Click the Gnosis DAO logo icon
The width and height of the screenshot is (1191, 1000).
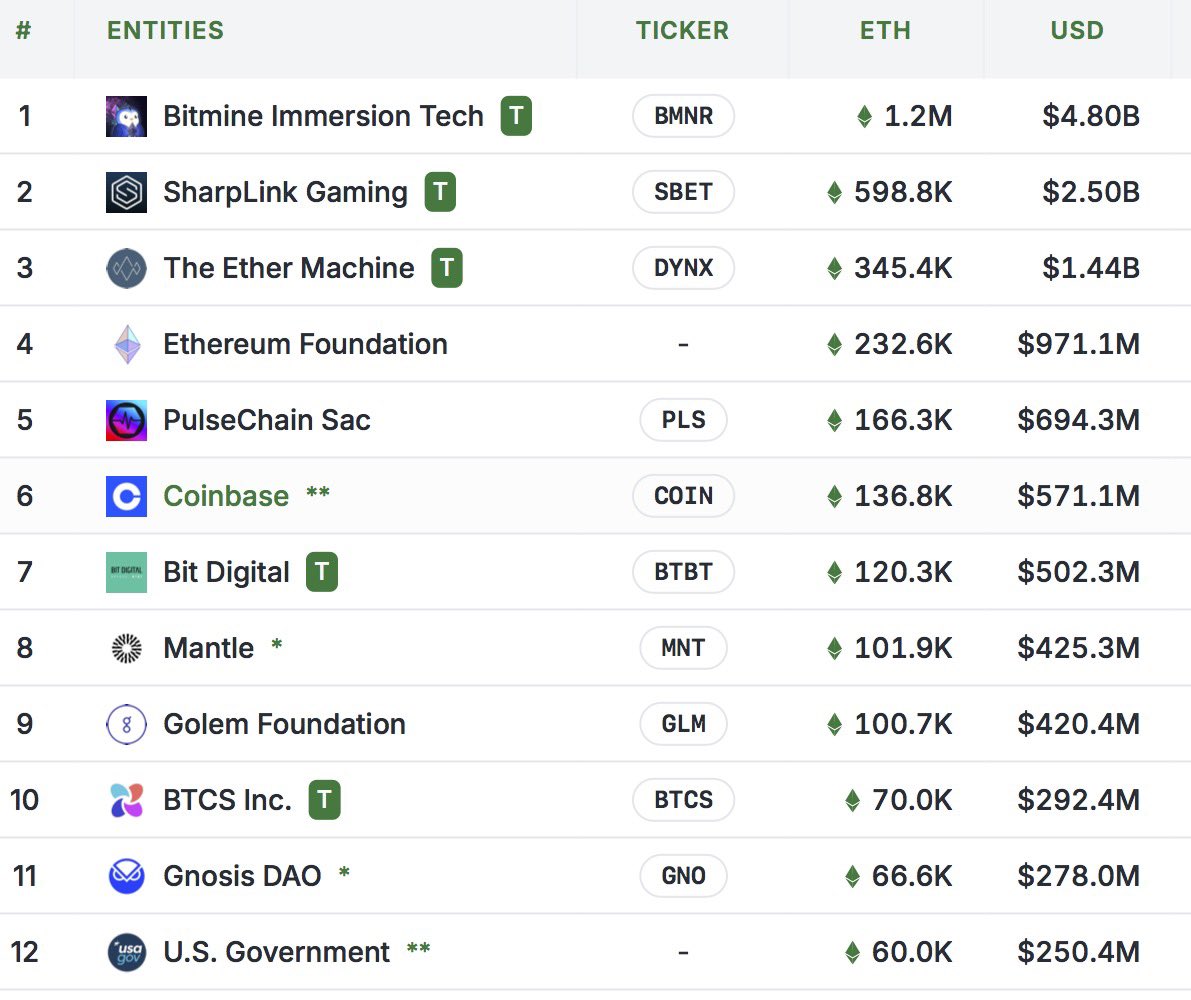126,876
